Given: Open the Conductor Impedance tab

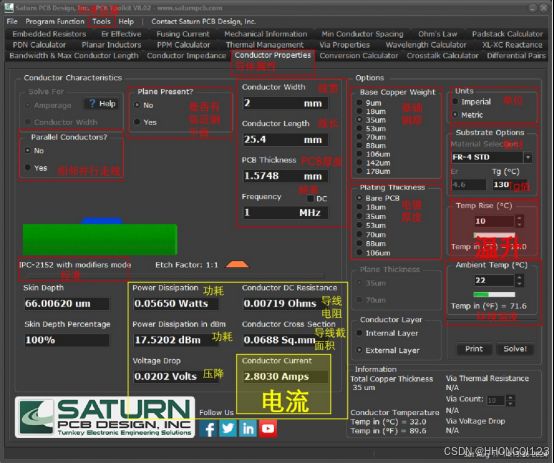Looking at the screenshot, I should [186, 55].
